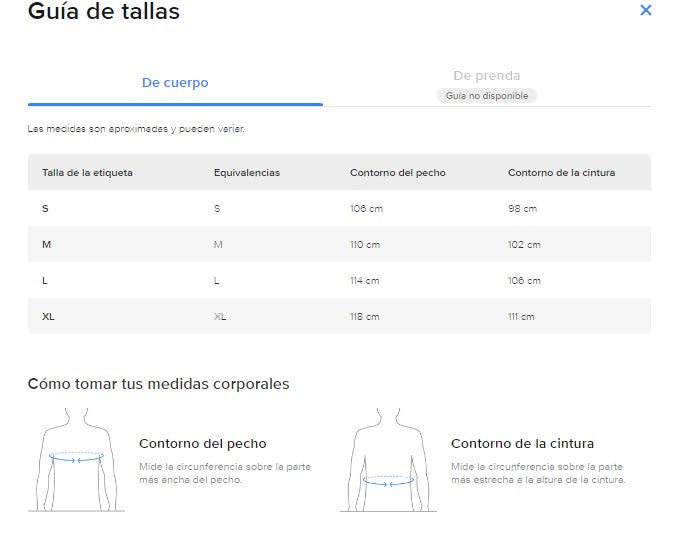
Task: Switch to the De prenda tab
Action: click(x=487, y=76)
